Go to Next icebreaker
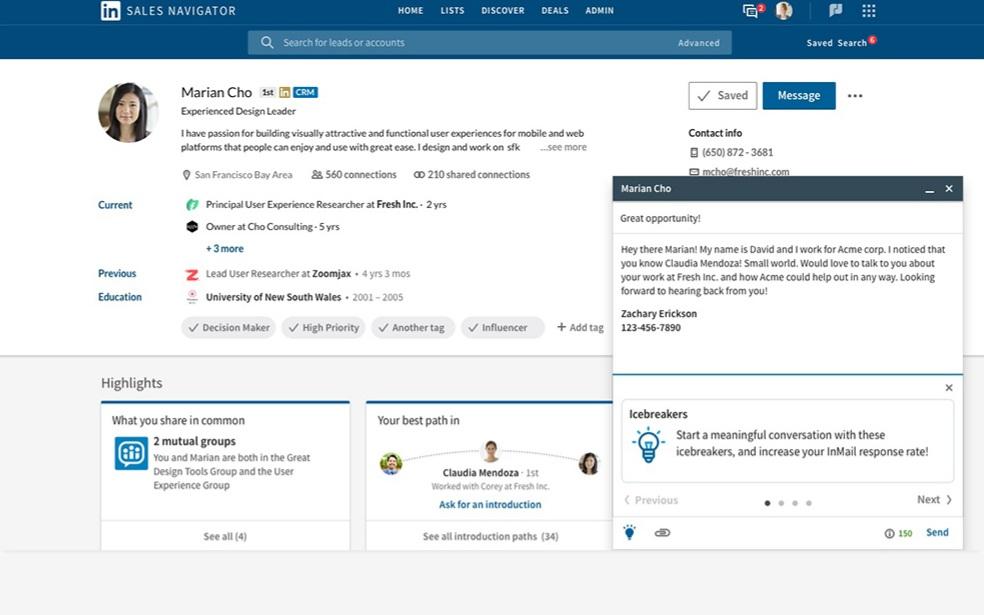The height and width of the screenshot is (615, 984). (934, 500)
